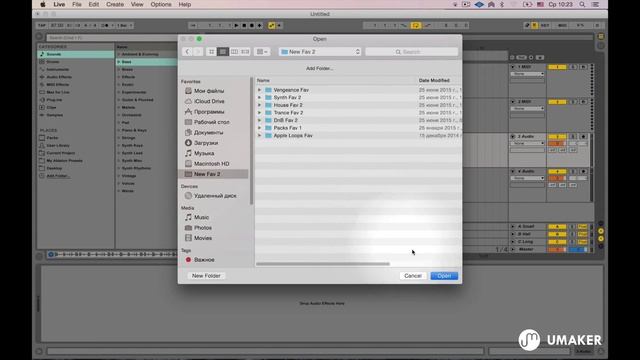Open the Options menu
640x360 pixels.
(x=161, y=4)
